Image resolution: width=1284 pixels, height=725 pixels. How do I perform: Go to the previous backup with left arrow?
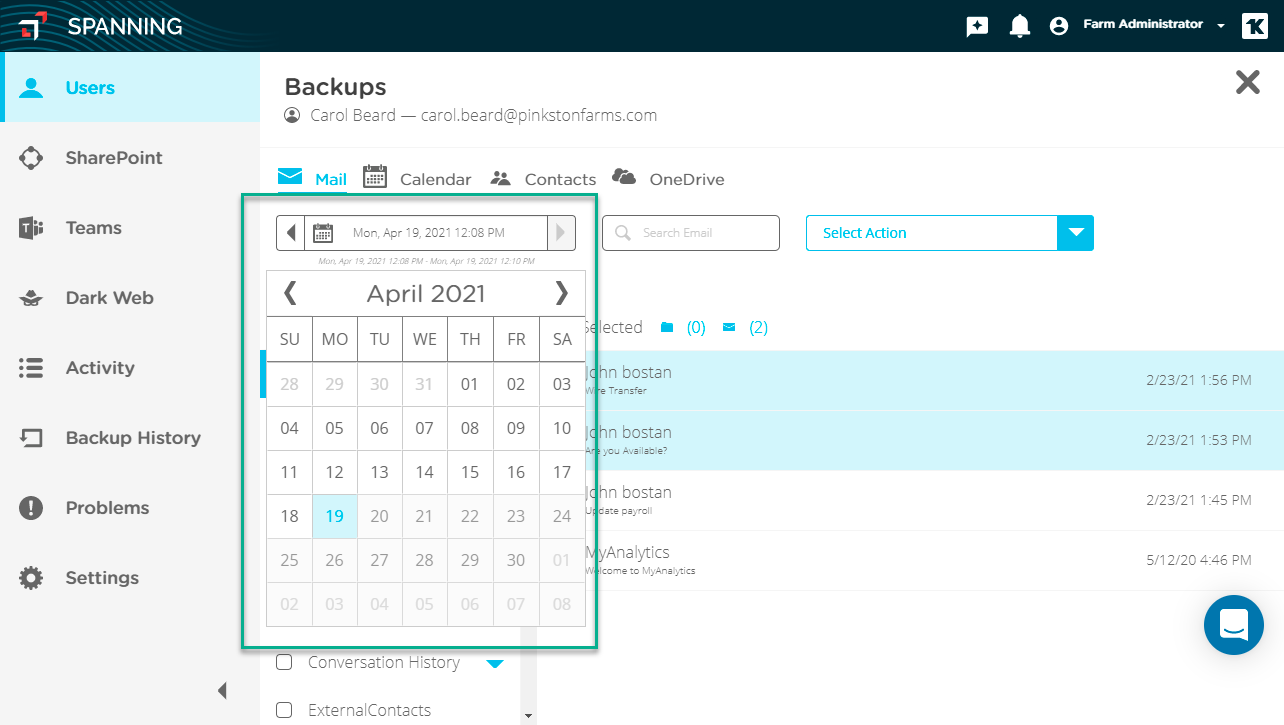tap(290, 233)
